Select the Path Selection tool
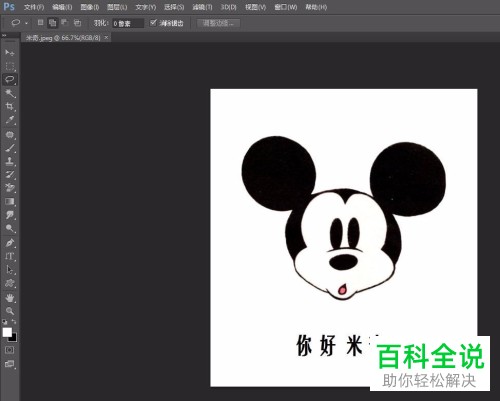 point(10,270)
